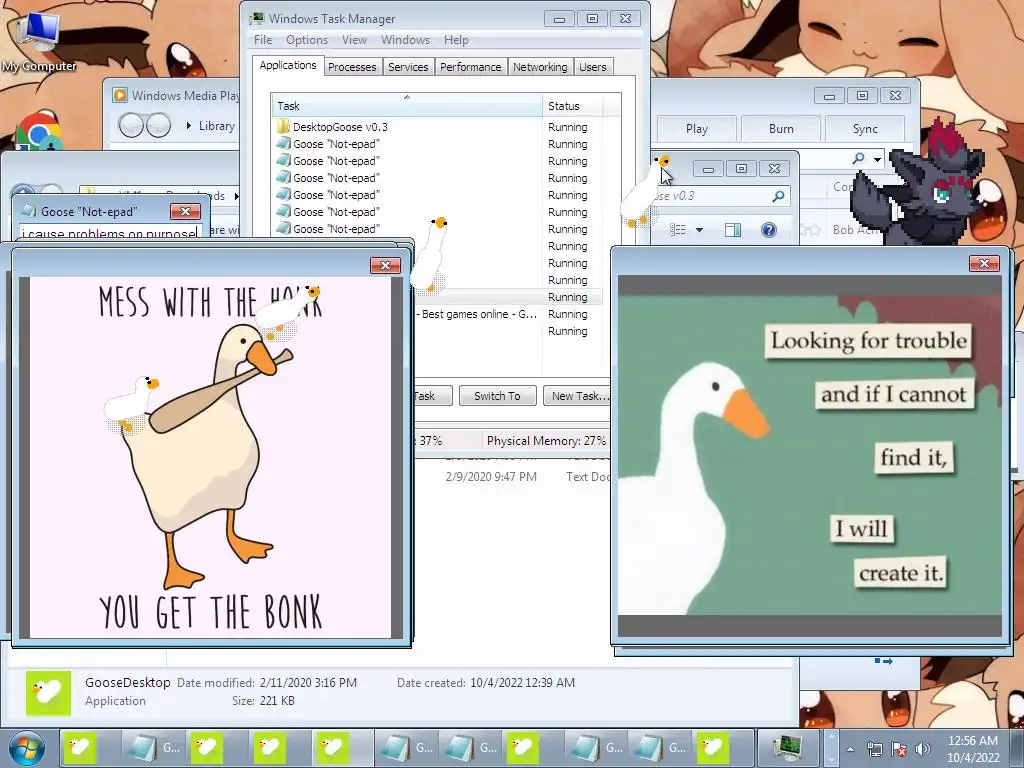This screenshot has height=768, width=1024.
Task: Click the volume speaker tray icon
Action: 923,749
